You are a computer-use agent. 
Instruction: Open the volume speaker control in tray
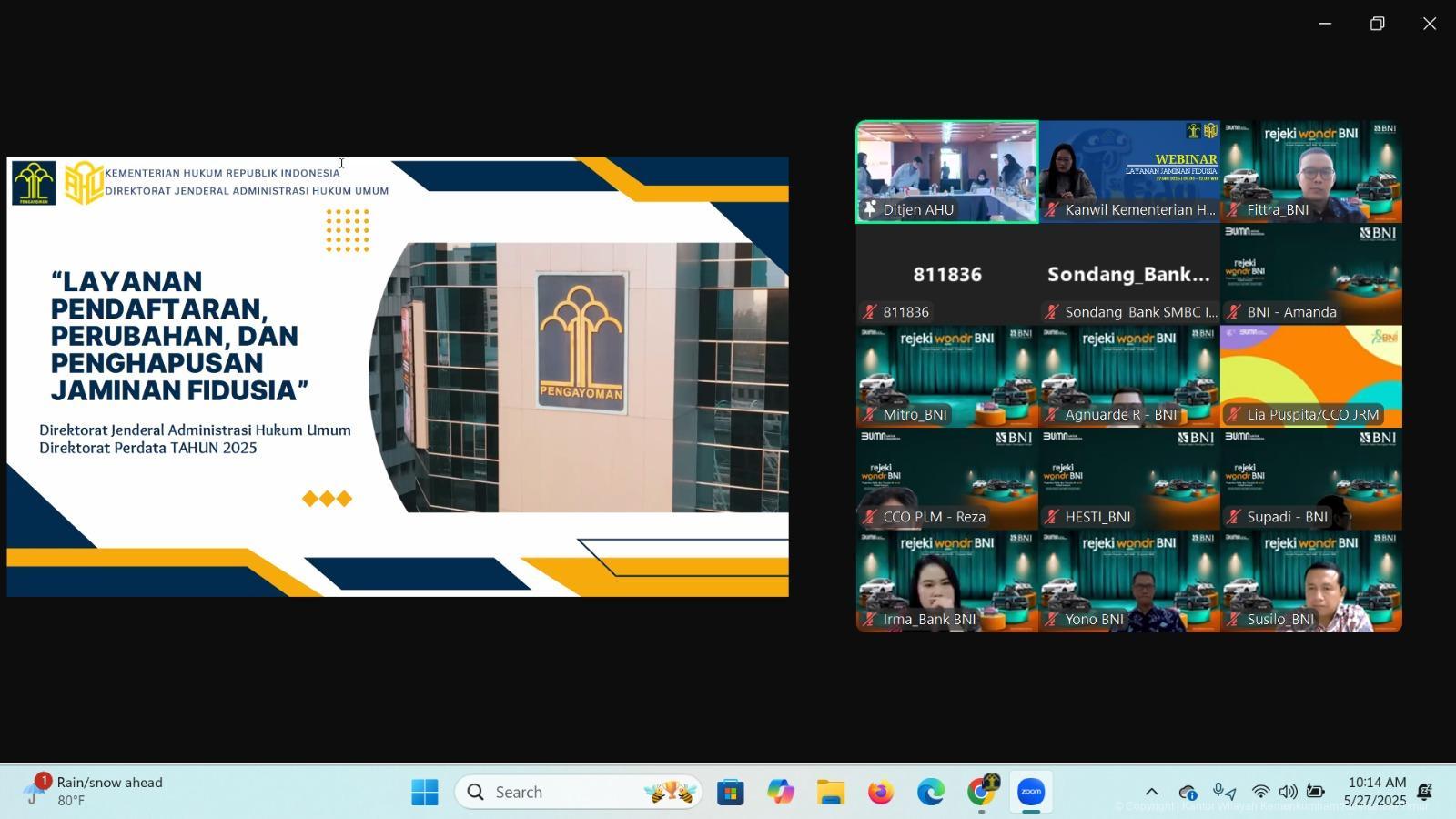(1288, 792)
